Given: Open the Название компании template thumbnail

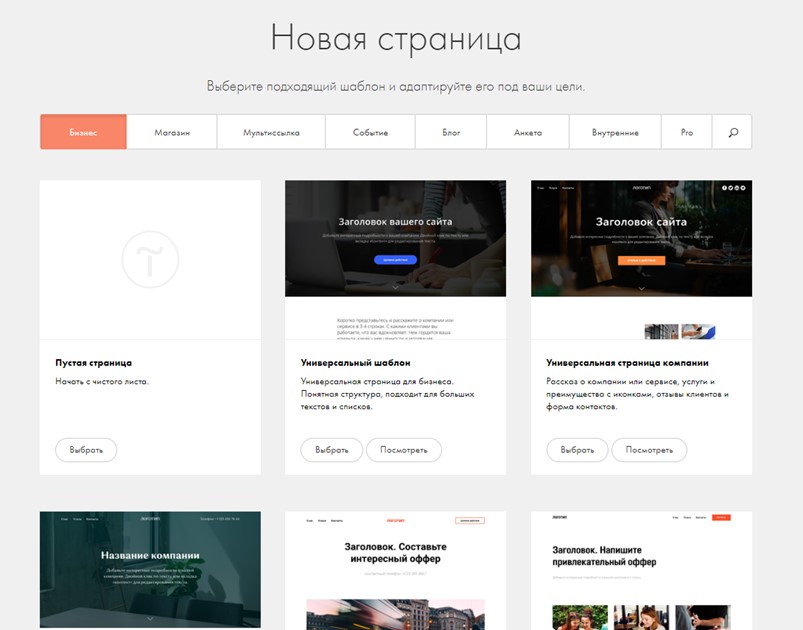Looking at the screenshot, I should point(150,570).
